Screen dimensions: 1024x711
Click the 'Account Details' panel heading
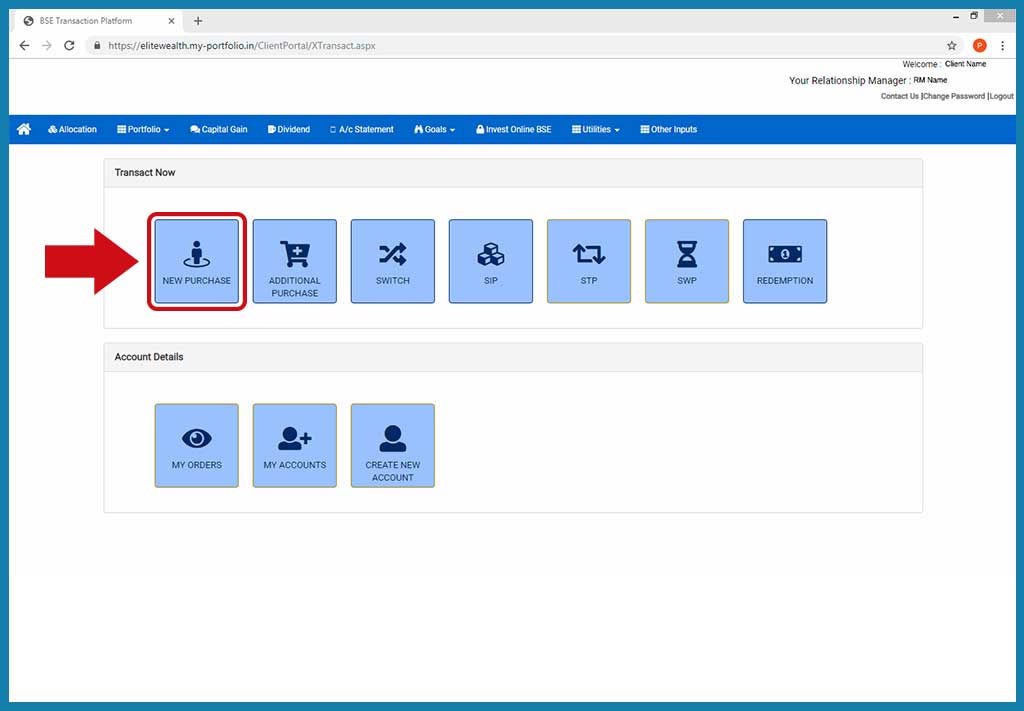[x=149, y=356]
